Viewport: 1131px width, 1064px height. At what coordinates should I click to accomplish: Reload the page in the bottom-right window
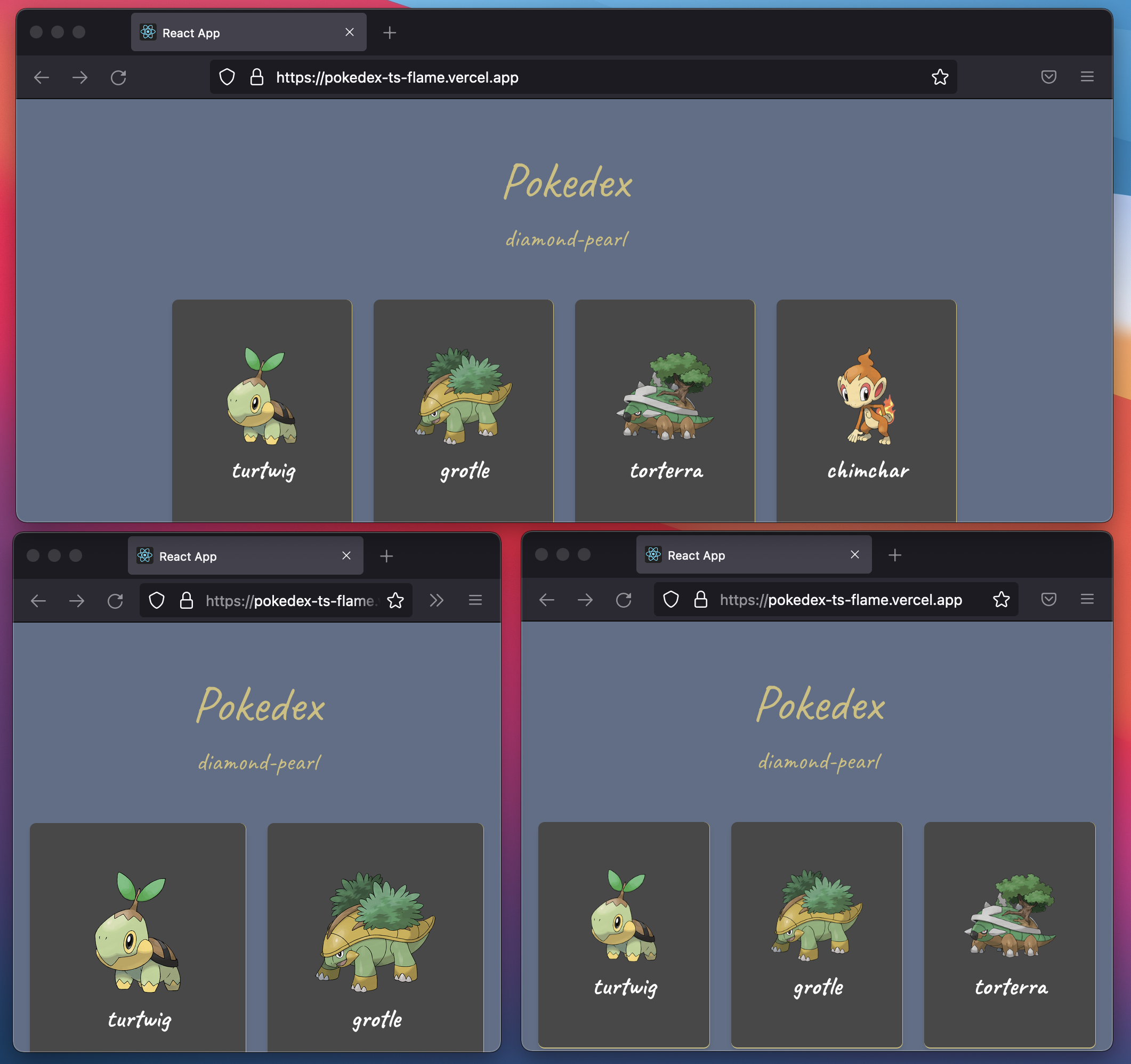624,600
